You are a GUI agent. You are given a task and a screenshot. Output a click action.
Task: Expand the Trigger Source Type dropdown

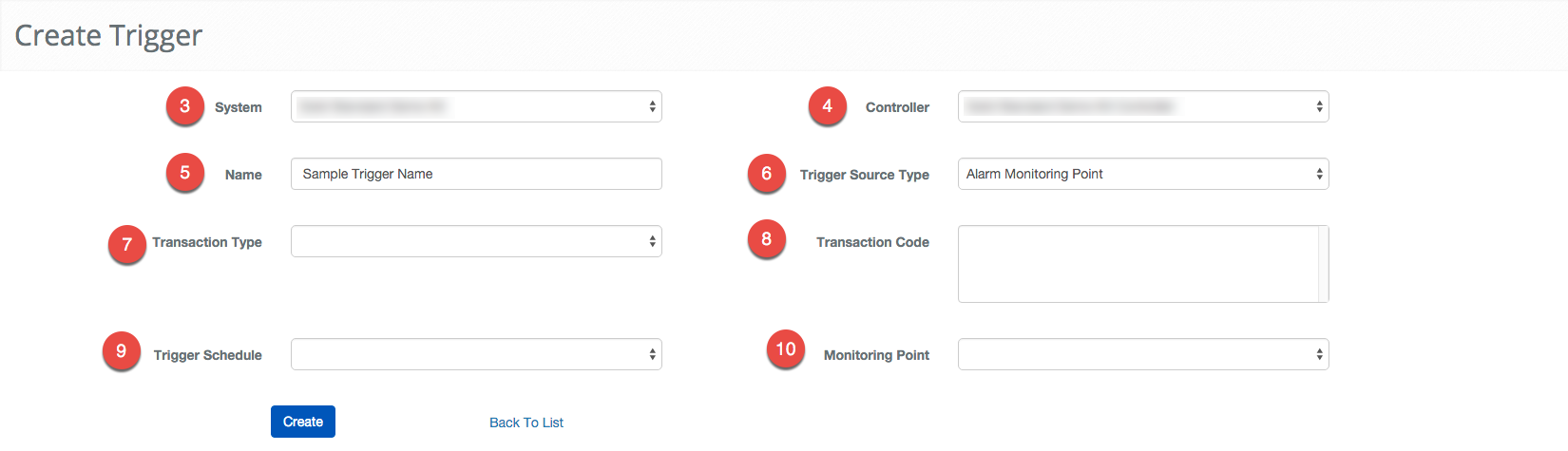pyautogui.click(x=1142, y=174)
